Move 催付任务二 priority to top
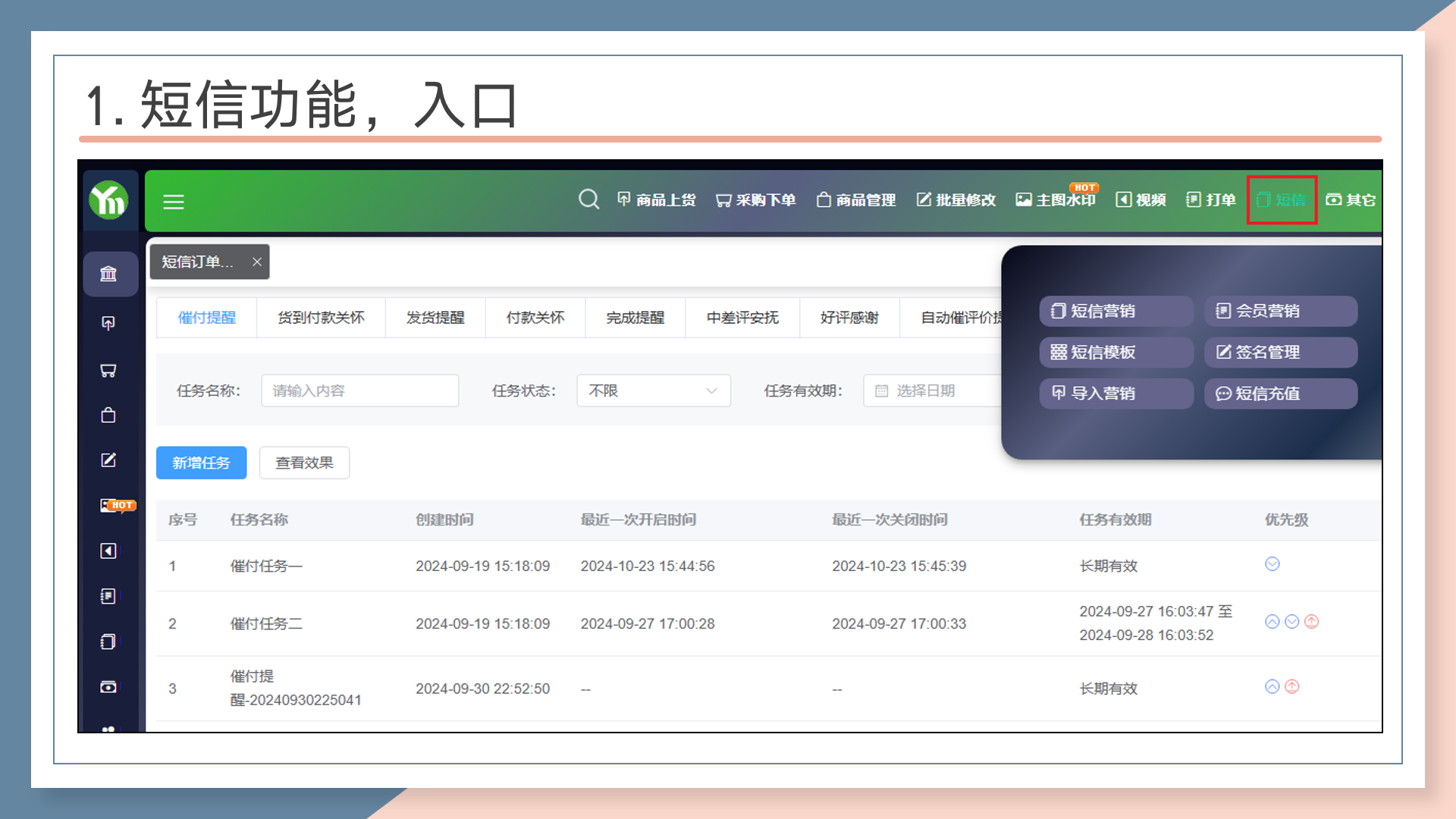 pos(1312,622)
